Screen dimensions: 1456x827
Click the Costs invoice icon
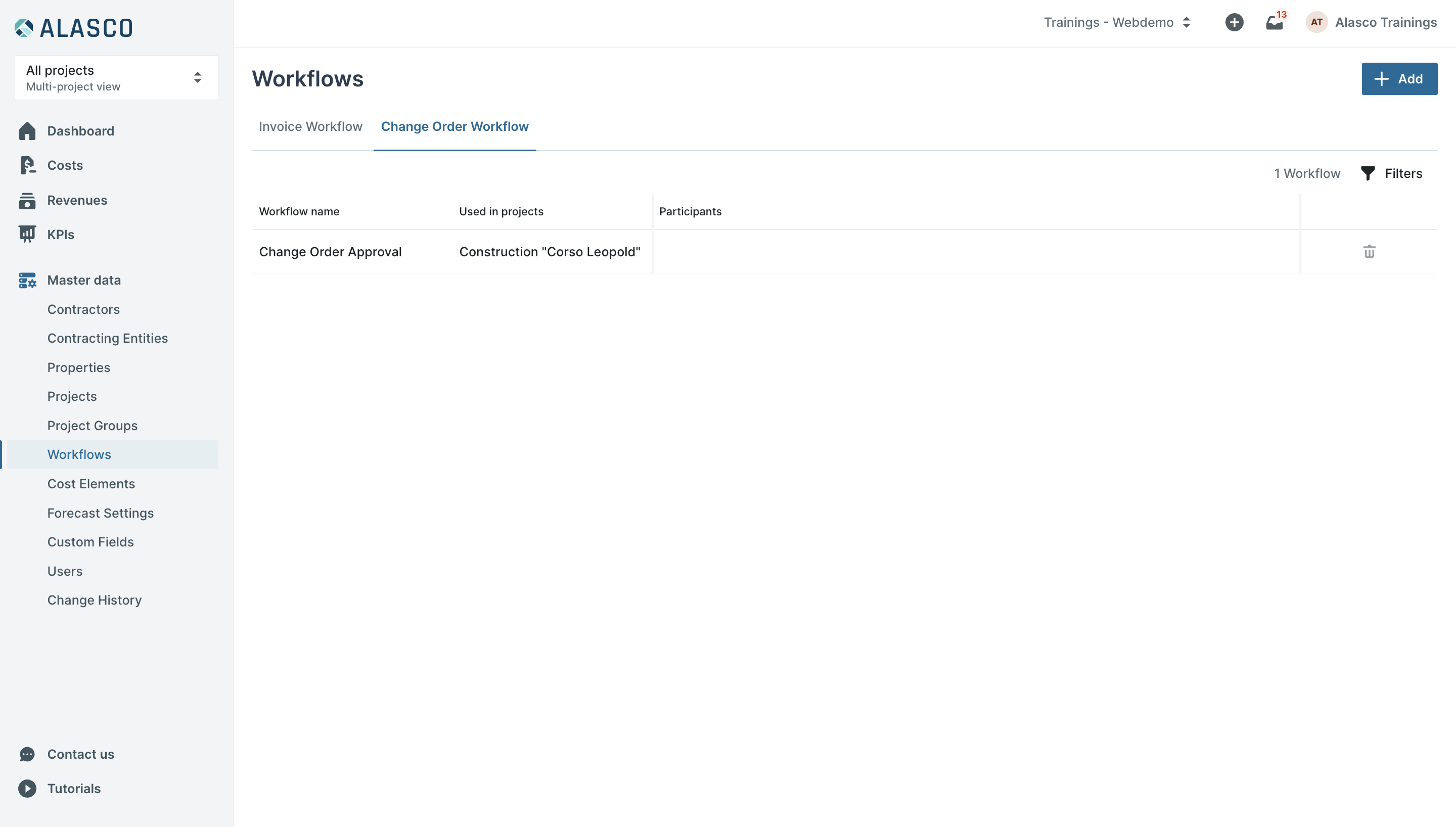[27, 165]
